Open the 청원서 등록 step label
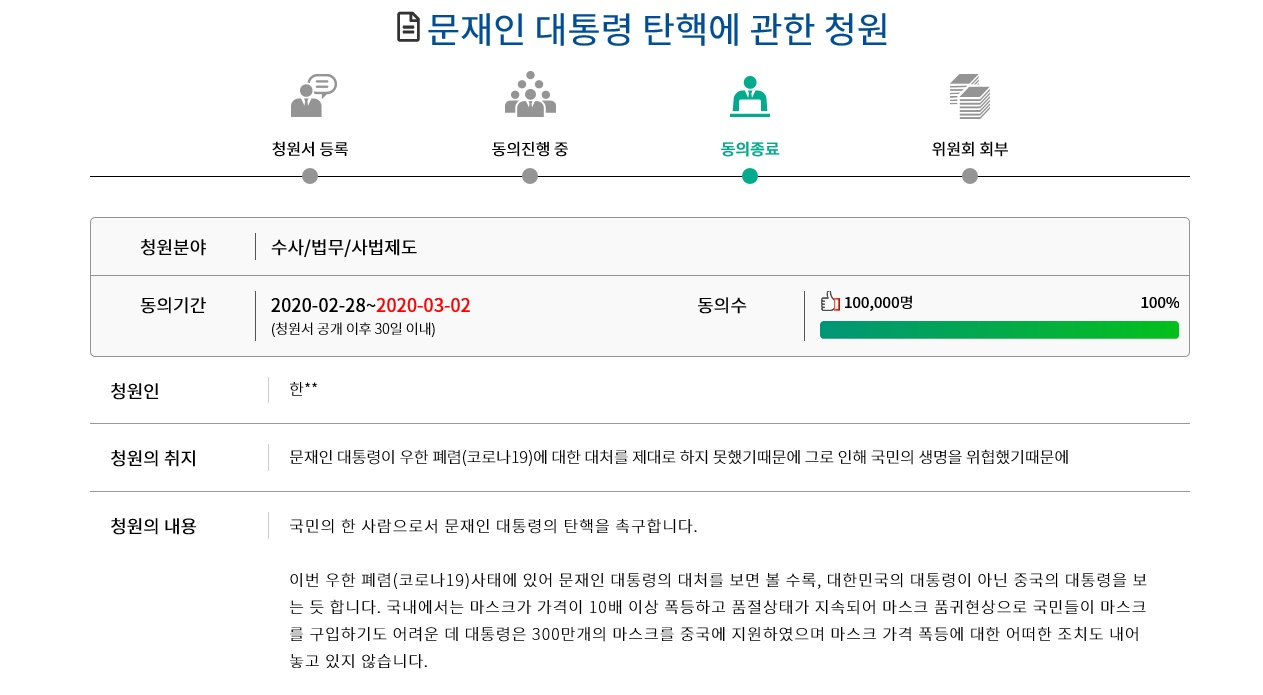This screenshot has width=1263, height=695. pyautogui.click(x=310, y=149)
